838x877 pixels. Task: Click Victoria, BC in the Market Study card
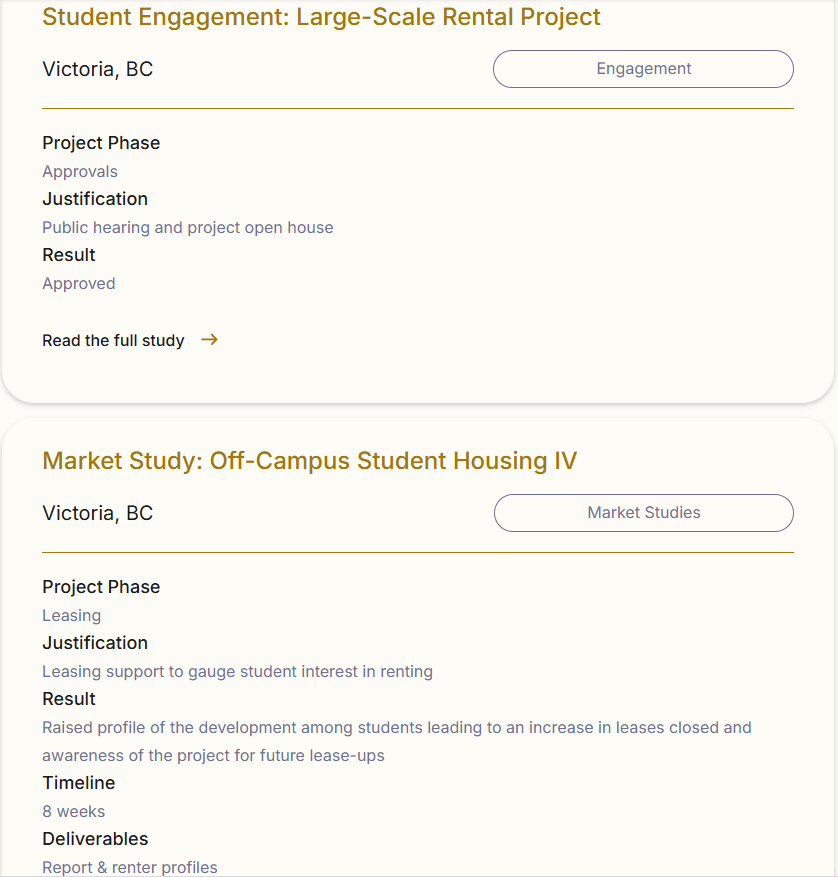(x=97, y=513)
